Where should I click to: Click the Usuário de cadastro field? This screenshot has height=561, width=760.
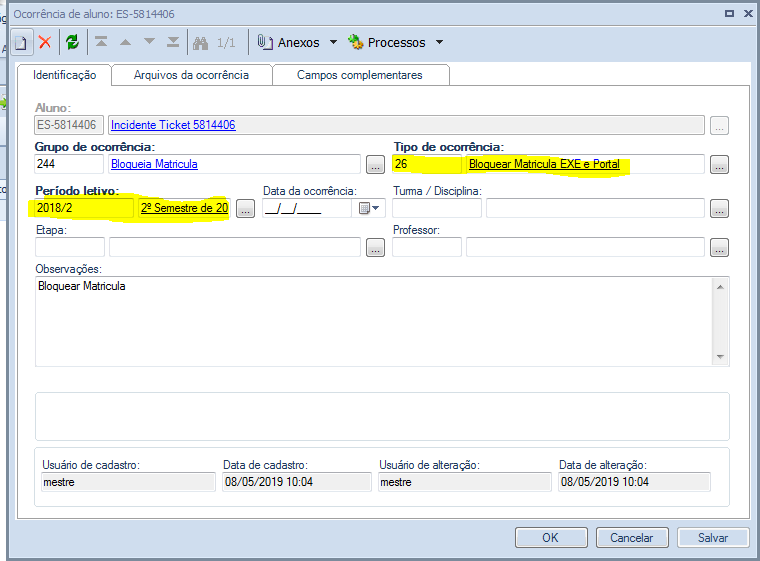[128, 482]
